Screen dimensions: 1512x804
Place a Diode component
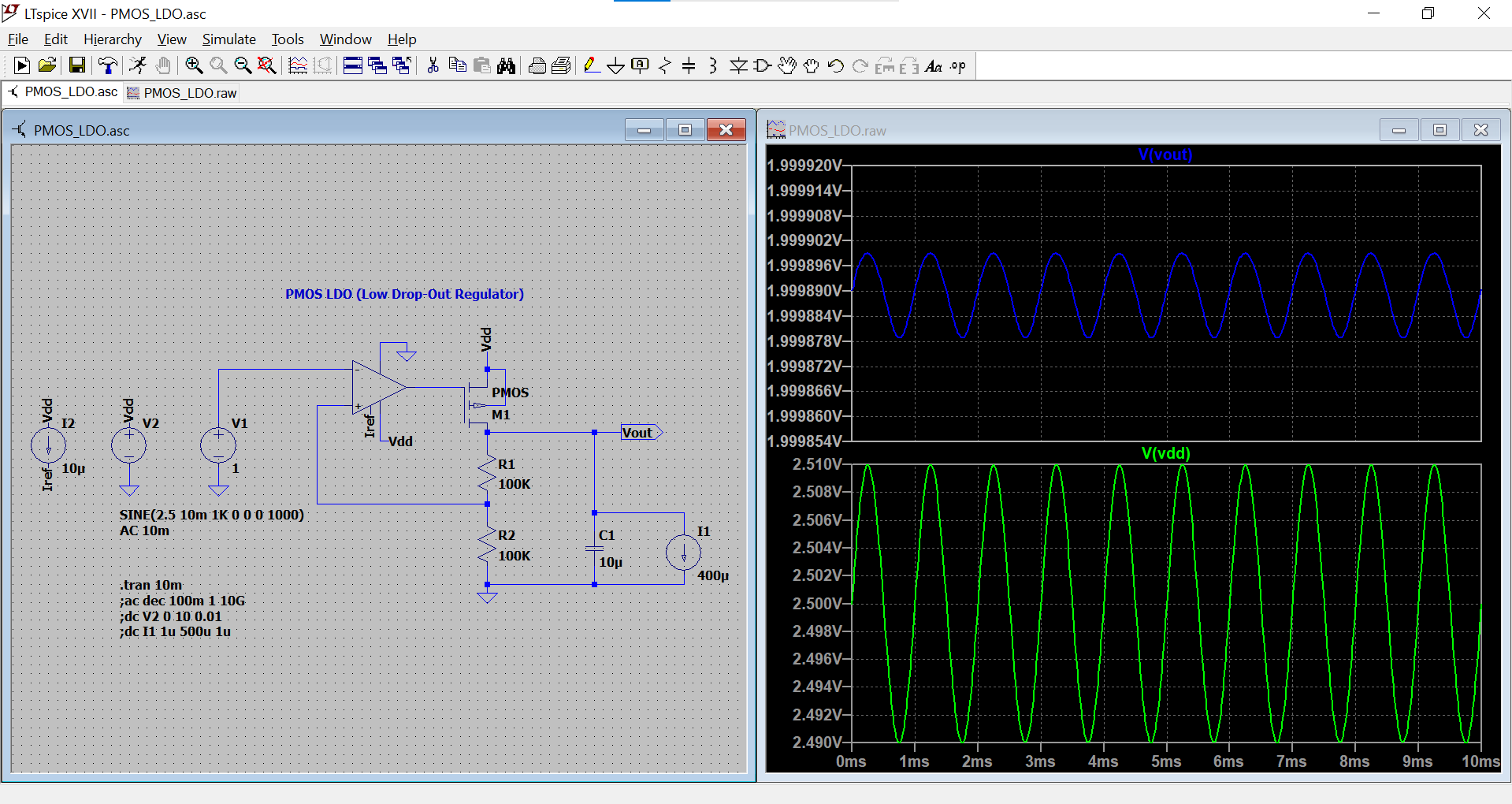(x=738, y=65)
